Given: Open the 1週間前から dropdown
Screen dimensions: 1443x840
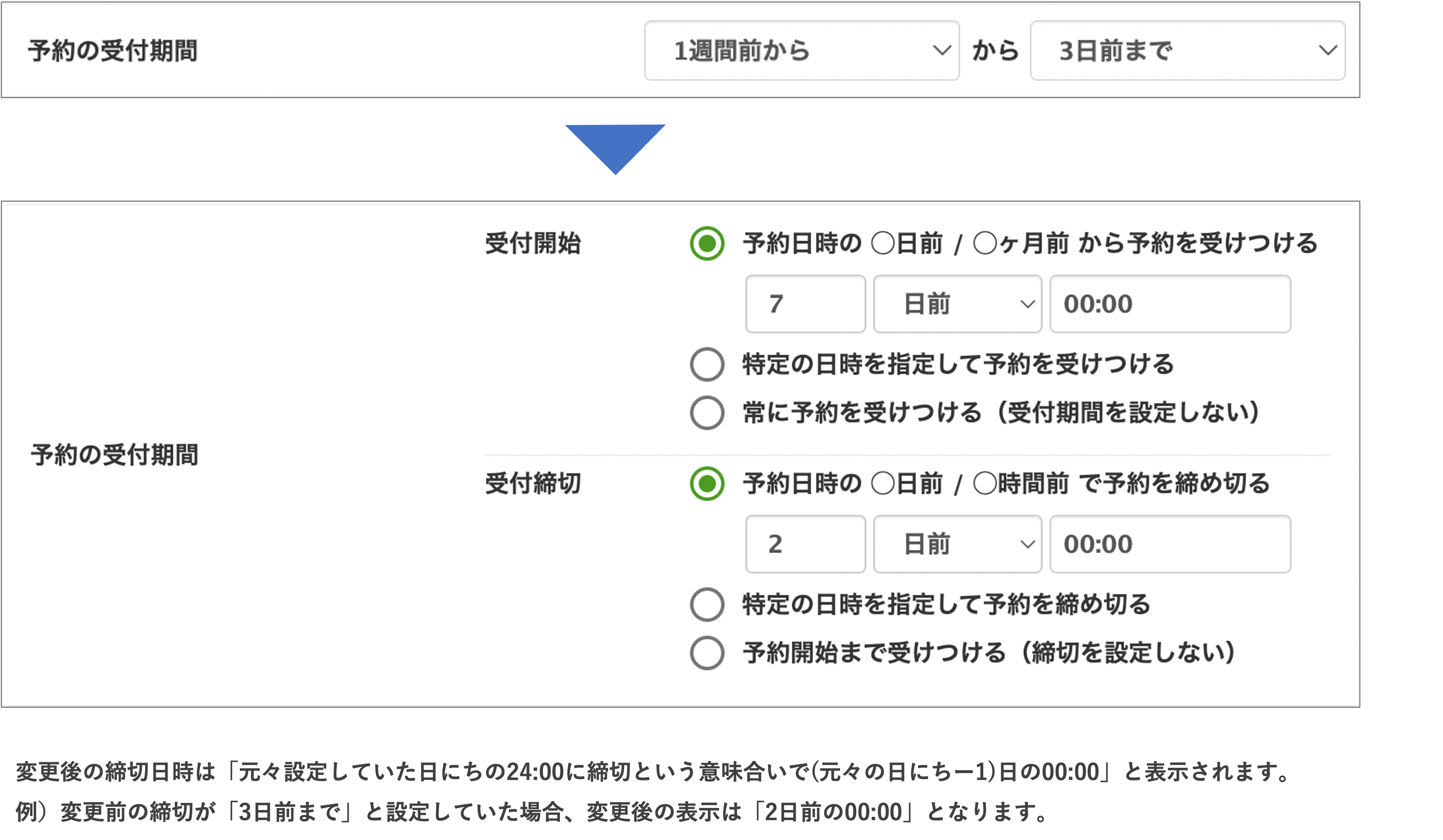Looking at the screenshot, I should [x=802, y=50].
